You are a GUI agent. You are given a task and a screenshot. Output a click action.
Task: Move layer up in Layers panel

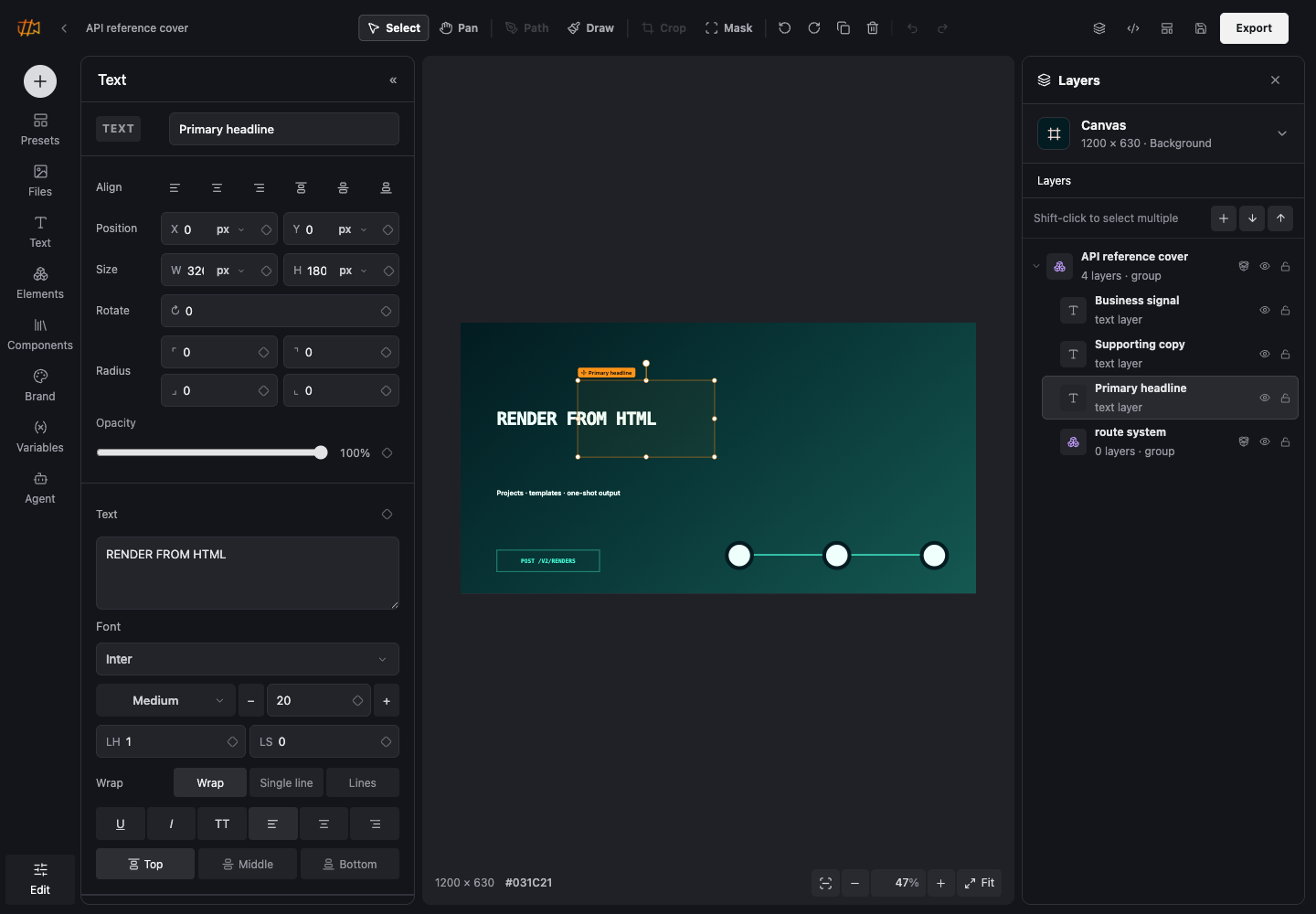tap(1280, 218)
